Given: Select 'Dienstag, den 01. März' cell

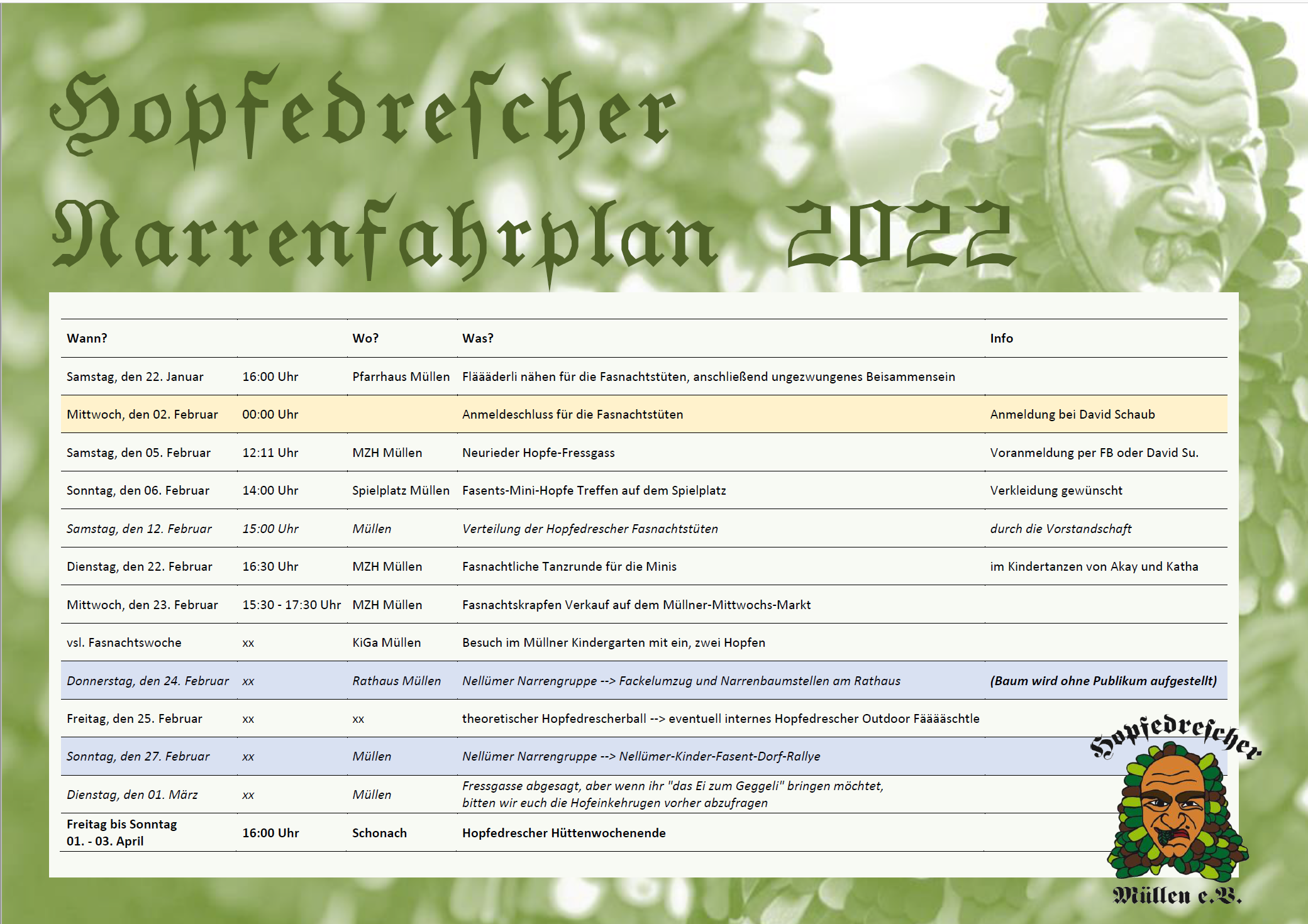Looking at the screenshot, I should coord(132,795).
